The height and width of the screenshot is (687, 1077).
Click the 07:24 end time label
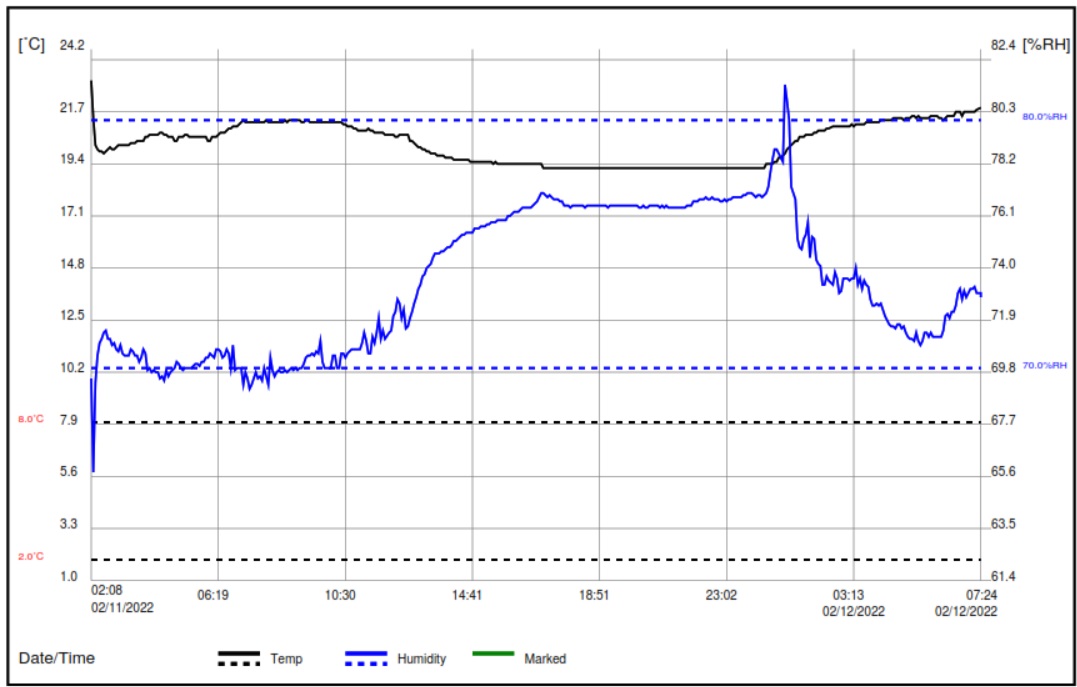[x=980, y=595]
